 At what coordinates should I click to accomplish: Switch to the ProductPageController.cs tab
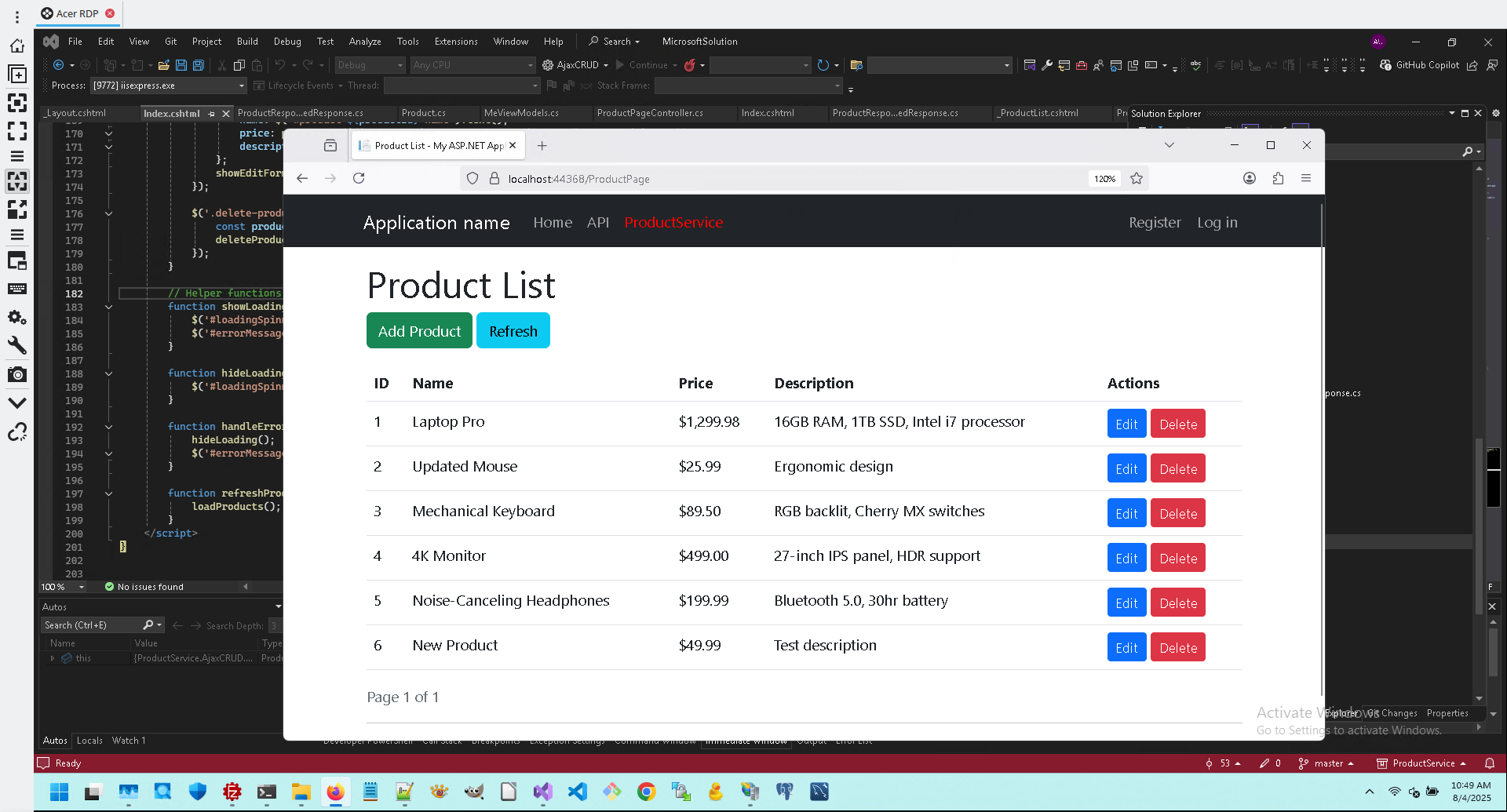[650, 113]
